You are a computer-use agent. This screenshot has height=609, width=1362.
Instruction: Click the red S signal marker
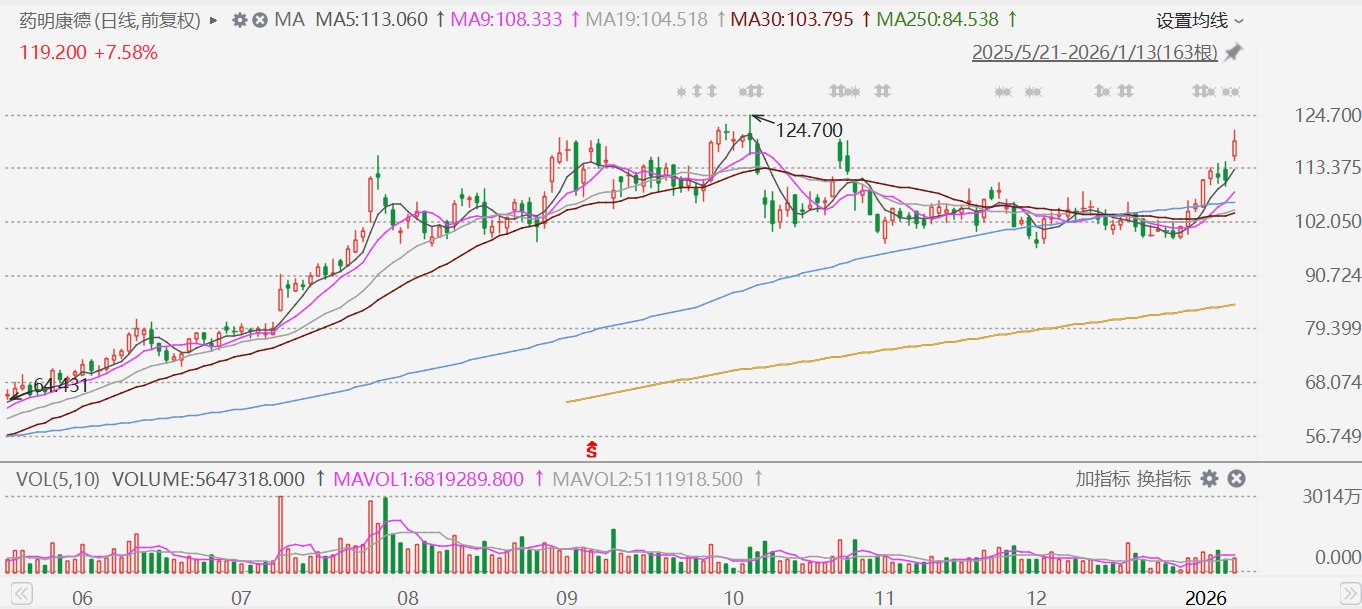point(591,448)
